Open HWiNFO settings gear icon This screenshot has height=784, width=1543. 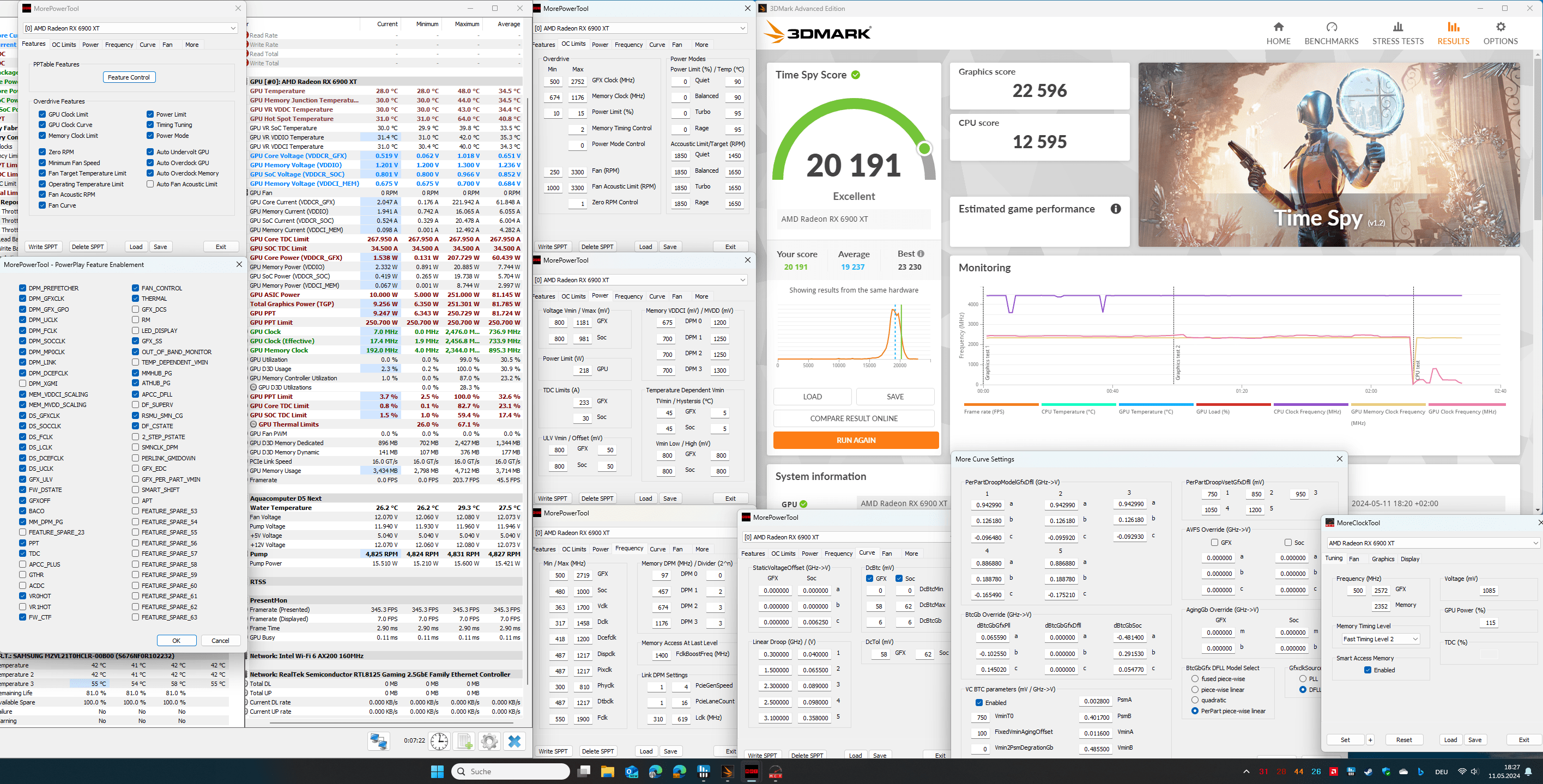click(489, 741)
